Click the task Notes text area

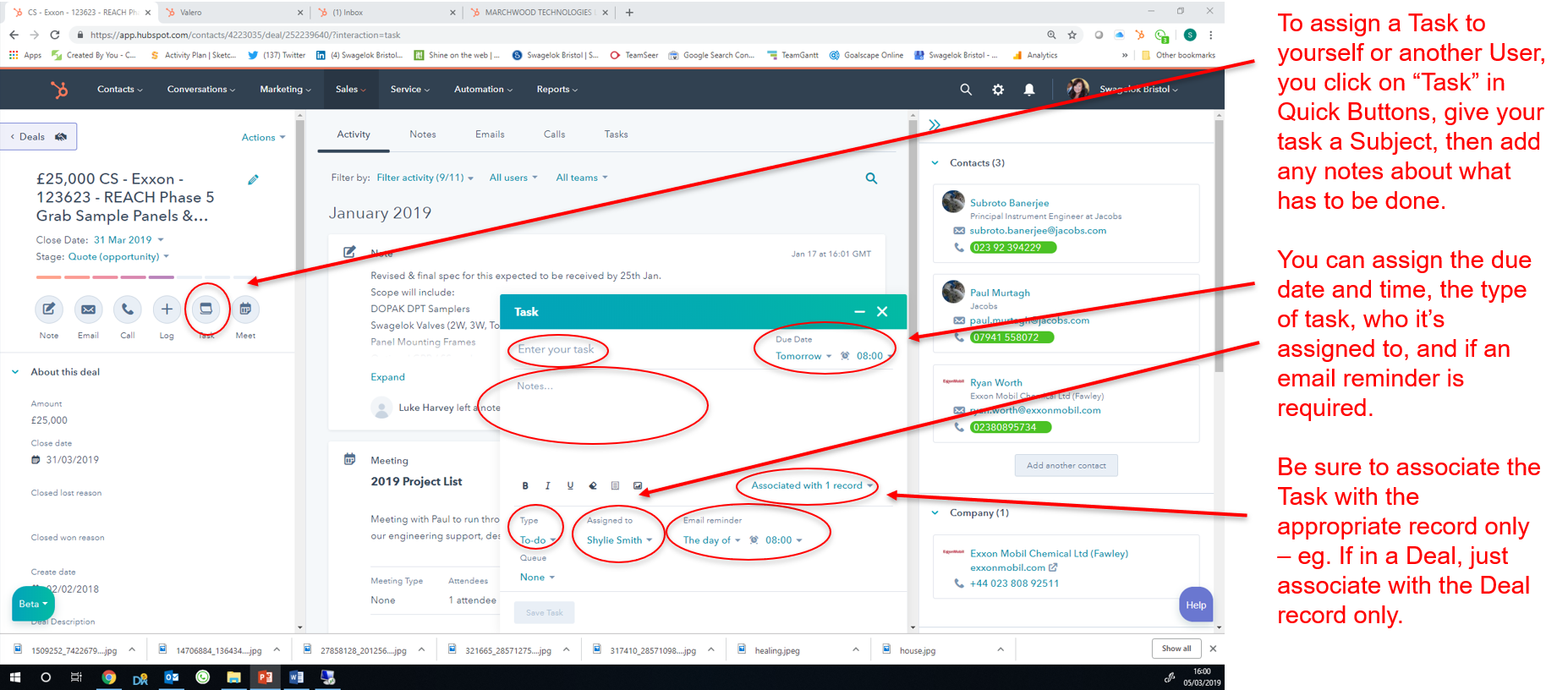702,423
